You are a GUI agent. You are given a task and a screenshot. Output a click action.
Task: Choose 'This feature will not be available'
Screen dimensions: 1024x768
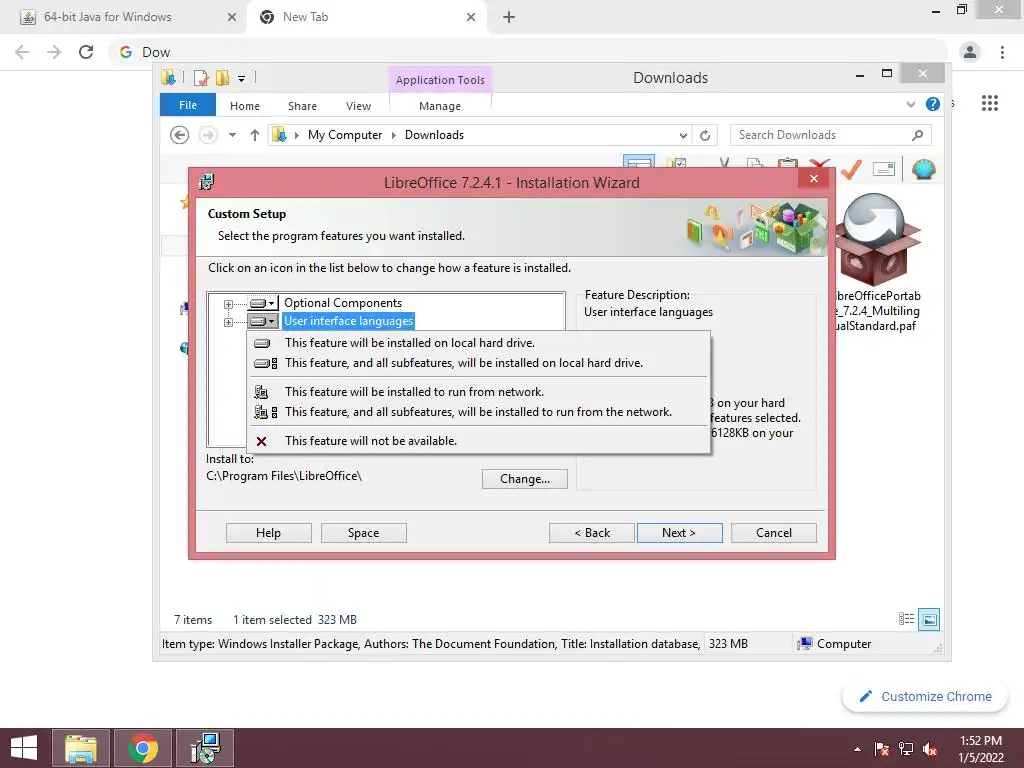click(478, 441)
